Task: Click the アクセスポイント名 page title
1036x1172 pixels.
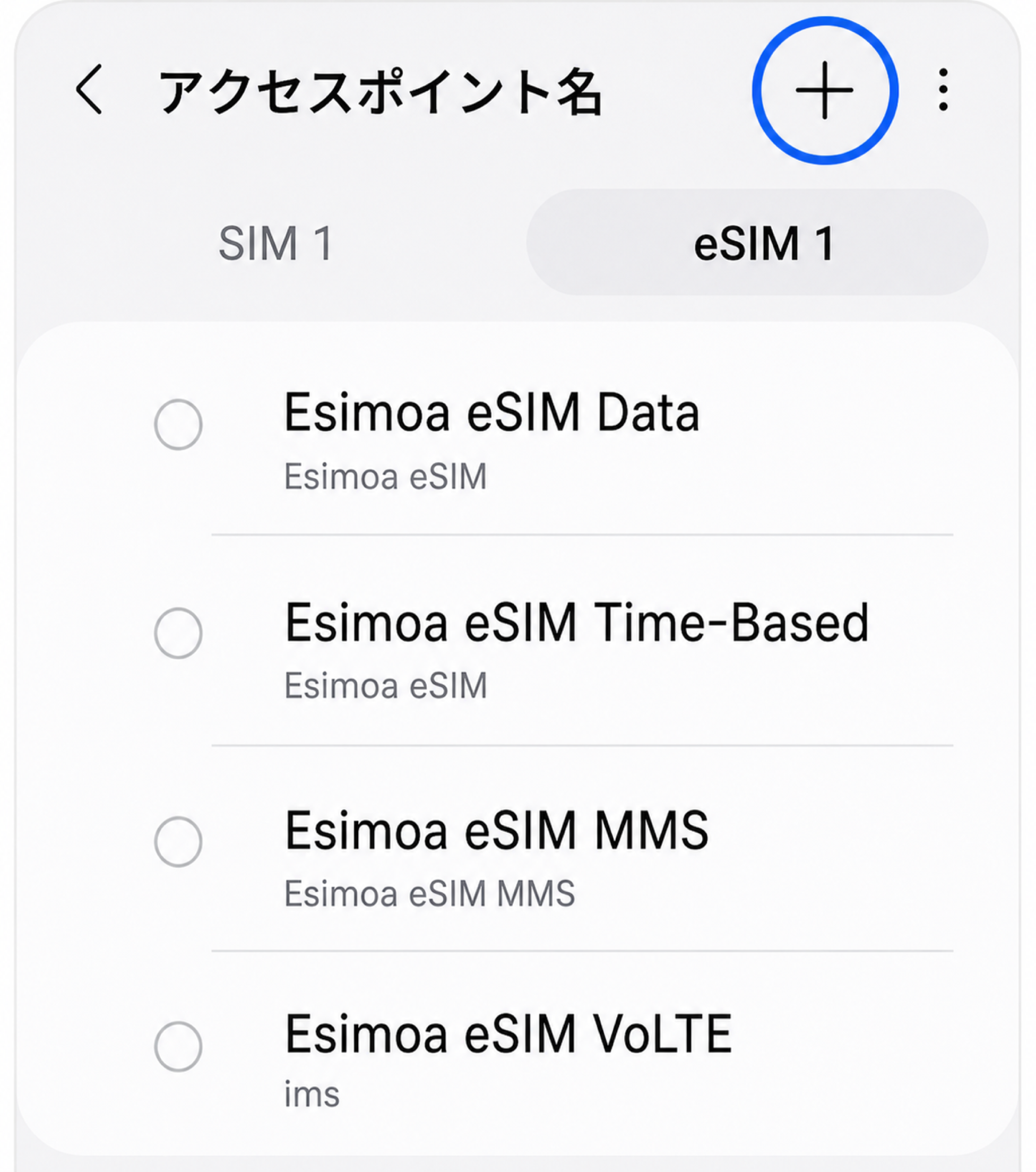Action: click(x=381, y=91)
